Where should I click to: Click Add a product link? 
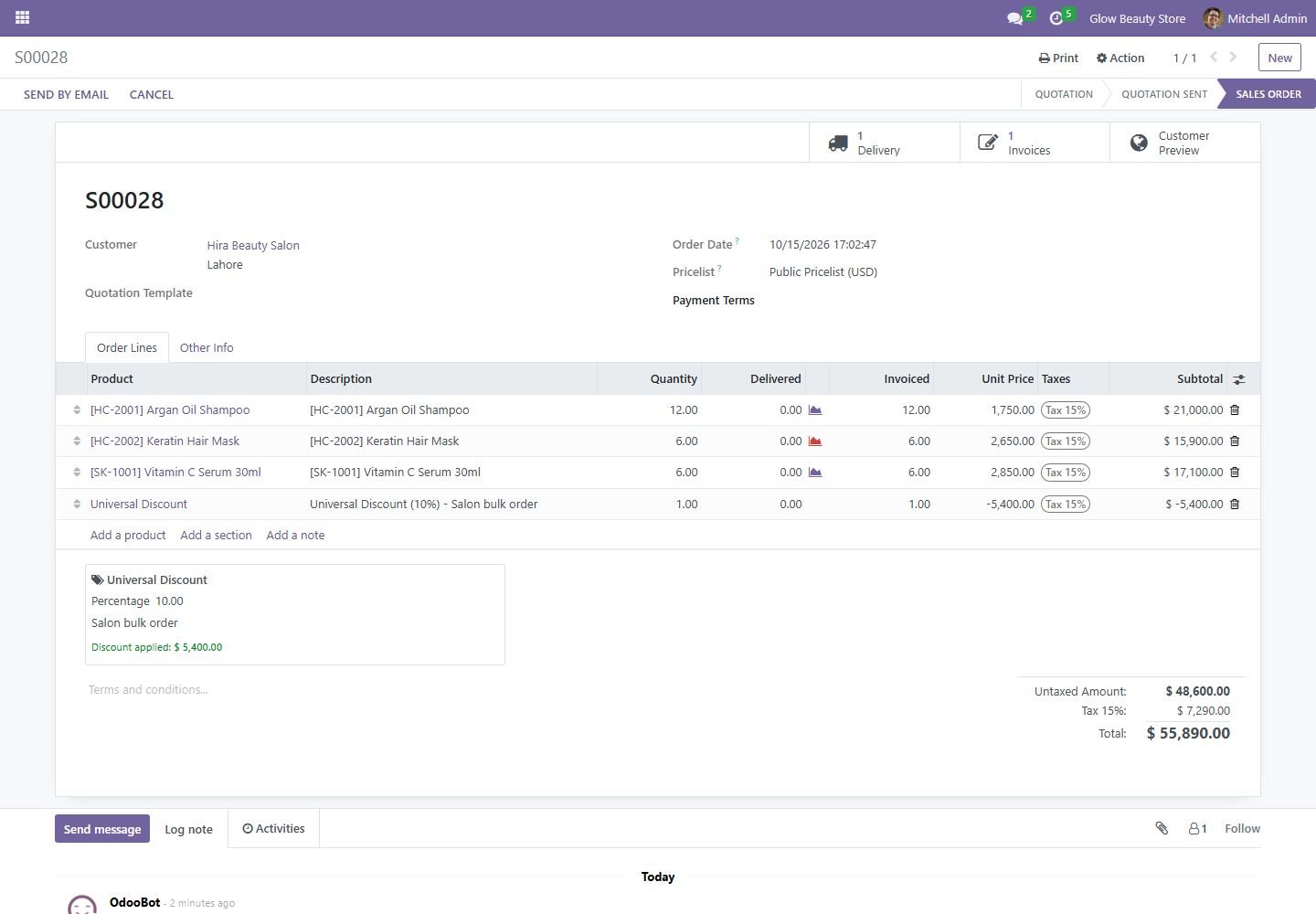(128, 535)
